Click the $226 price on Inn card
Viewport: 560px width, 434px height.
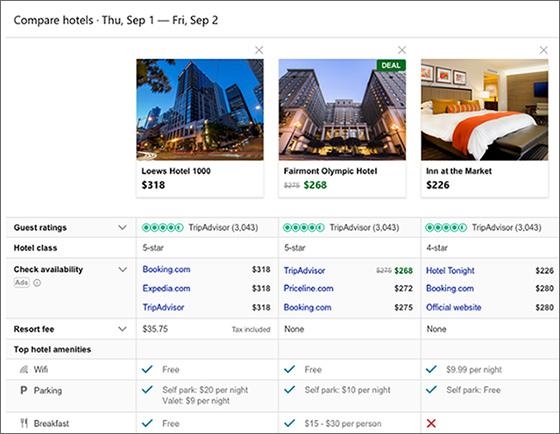[x=438, y=185]
